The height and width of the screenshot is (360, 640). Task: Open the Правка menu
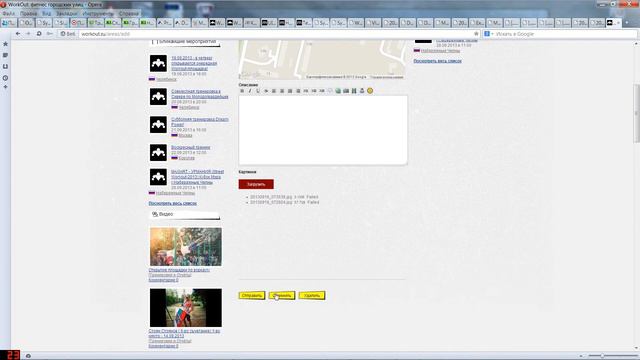point(29,13)
